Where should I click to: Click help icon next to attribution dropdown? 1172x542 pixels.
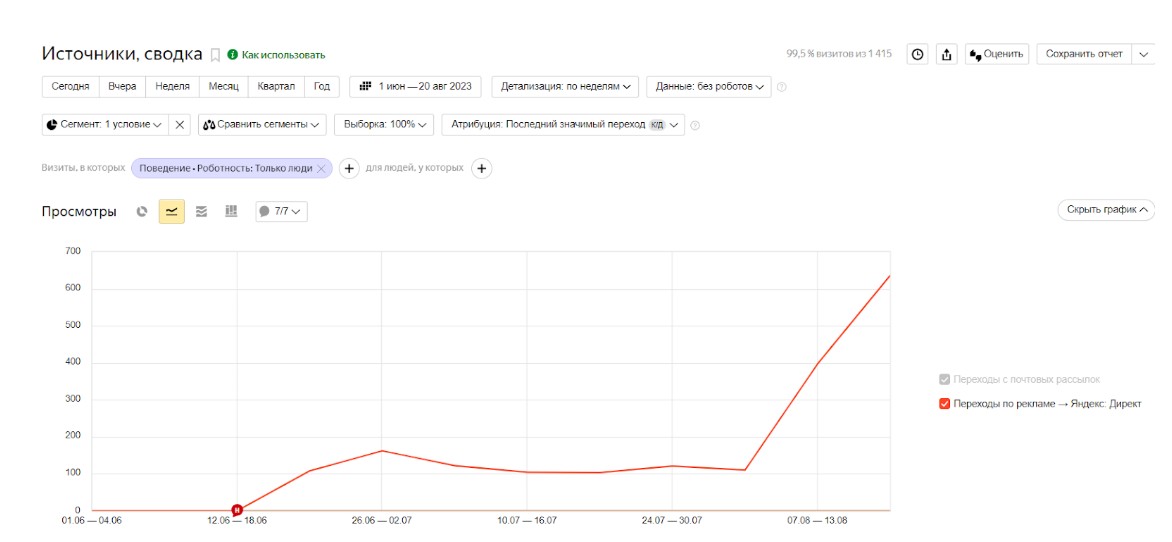pos(695,126)
